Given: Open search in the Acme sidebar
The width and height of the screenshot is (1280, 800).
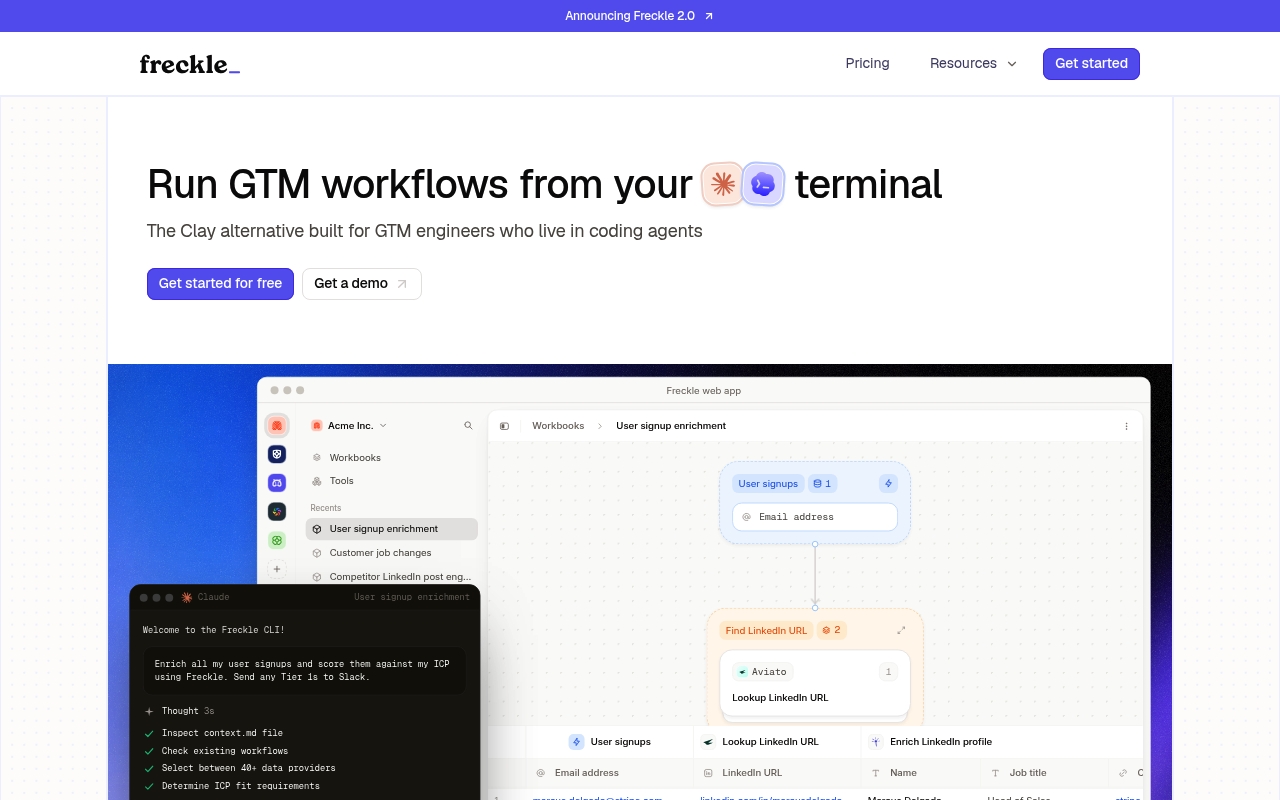Looking at the screenshot, I should 468,426.
